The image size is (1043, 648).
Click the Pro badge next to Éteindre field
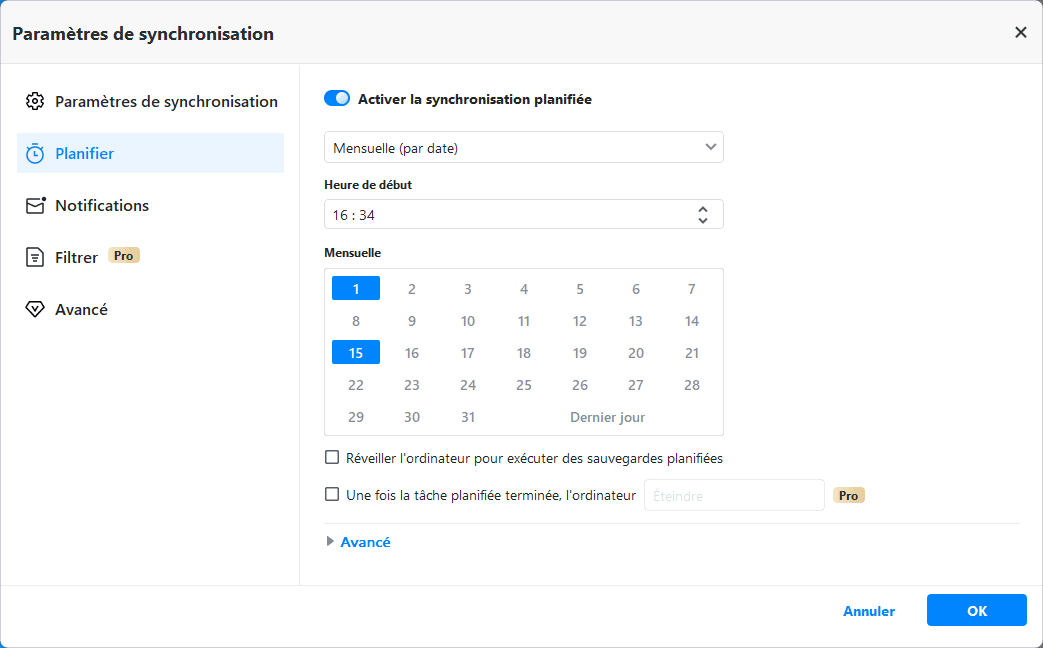[x=848, y=495]
